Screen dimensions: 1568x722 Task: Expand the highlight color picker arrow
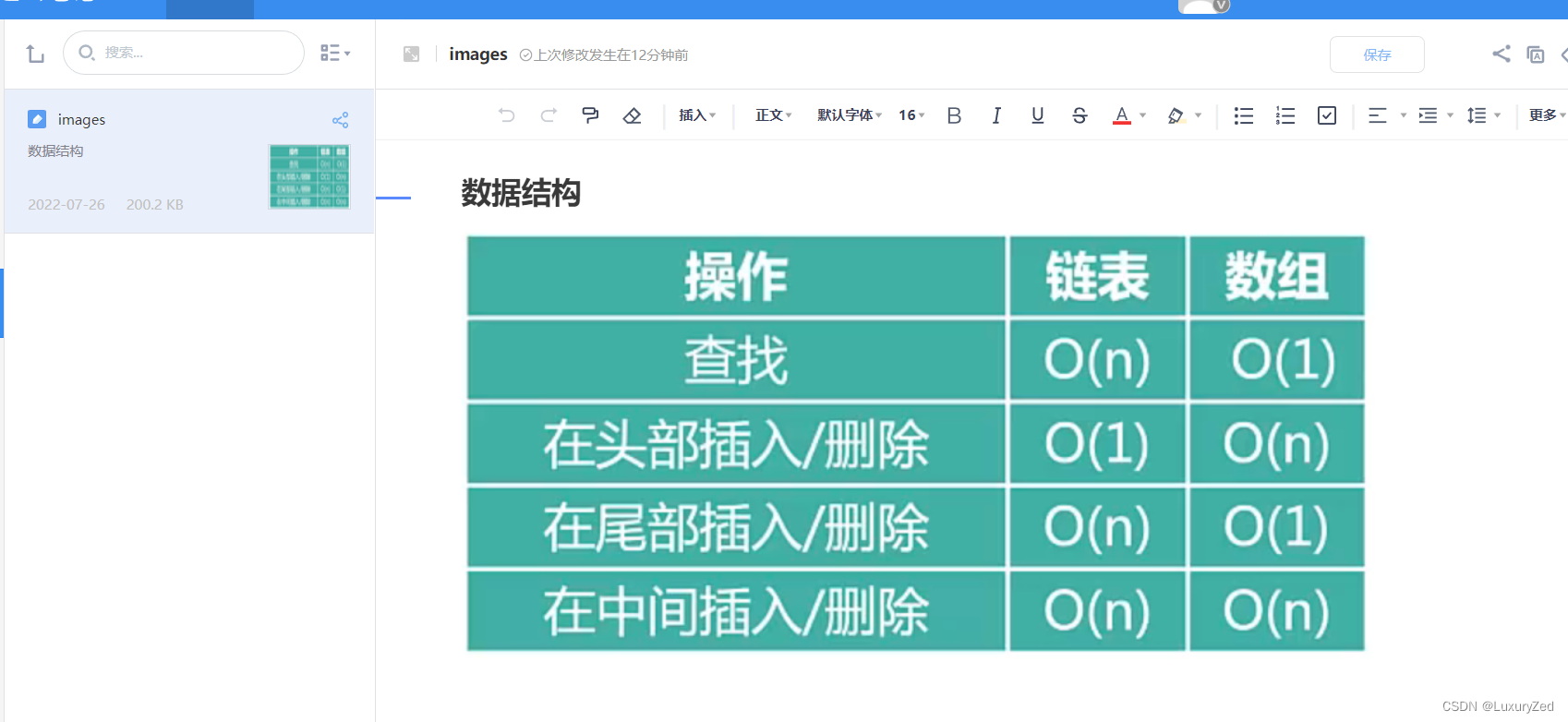tap(1199, 115)
